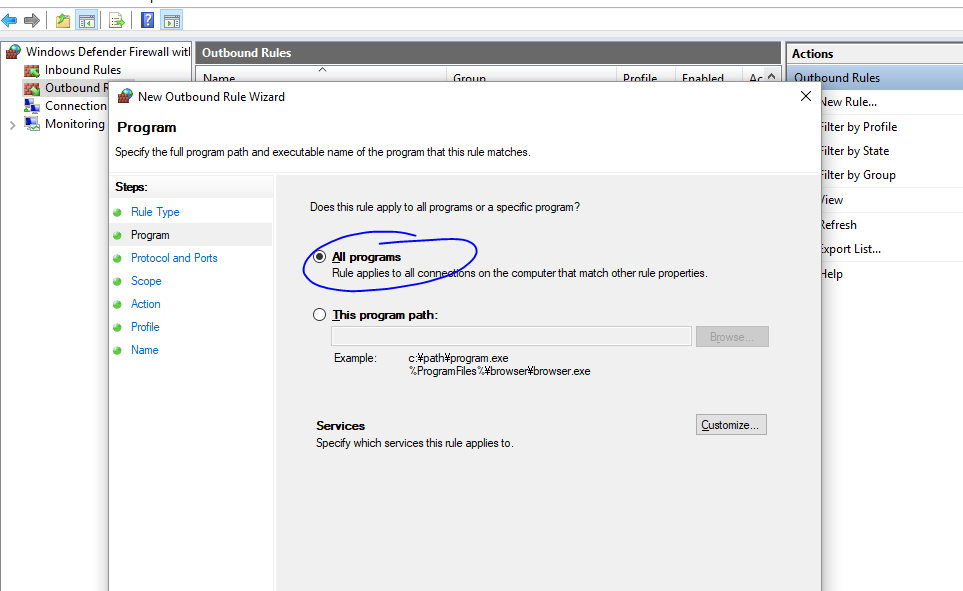Click green bullet beside Name step
Viewport: 963px width, 591px height.
[117, 351]
